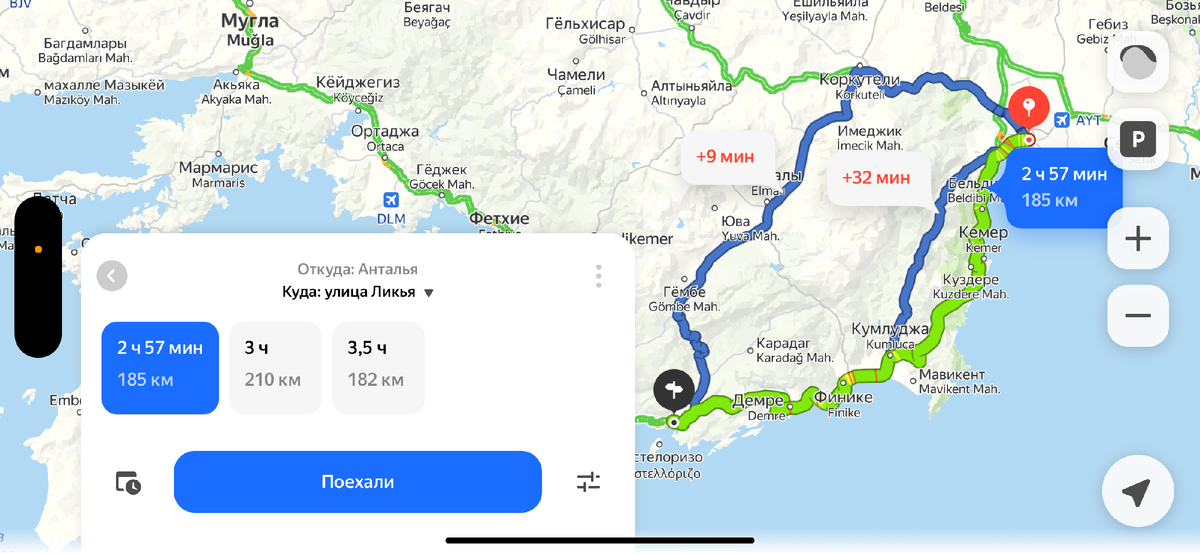Open the three-dot options menu
Viewport: 1200px width, 554px height.
[x=598, y=276]
